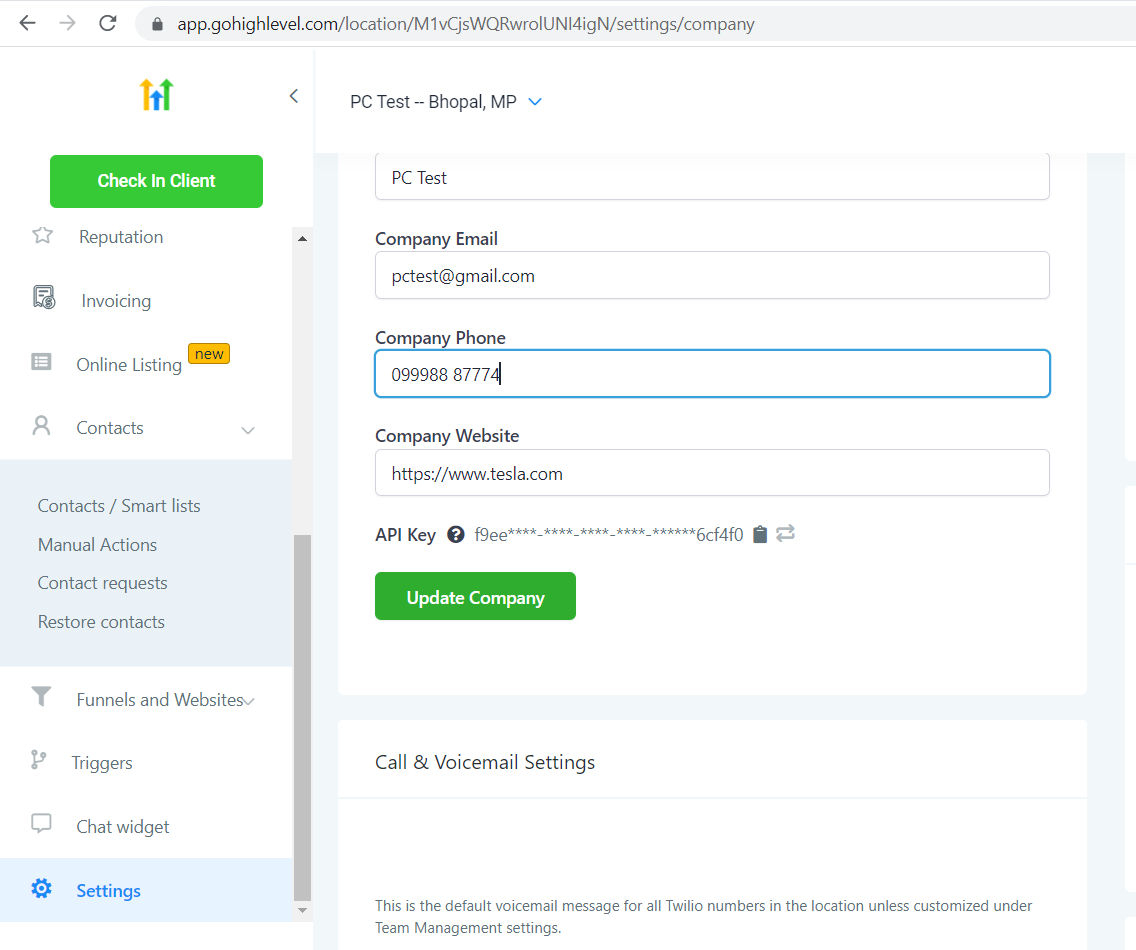
Task: Click the Call & Voicemail Settings heading
Action: point(485,762)
